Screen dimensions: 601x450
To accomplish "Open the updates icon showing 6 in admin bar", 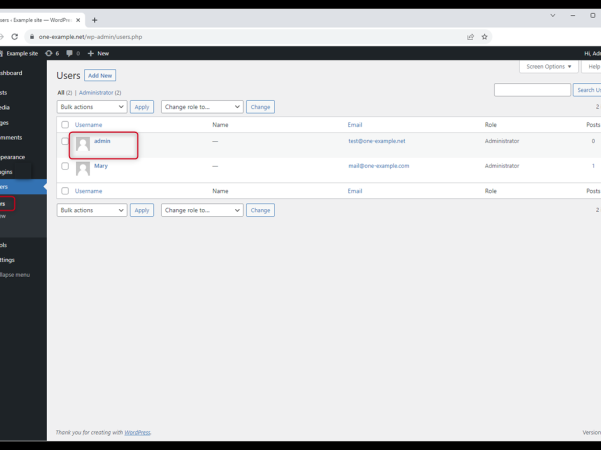I will coord(52,53).
